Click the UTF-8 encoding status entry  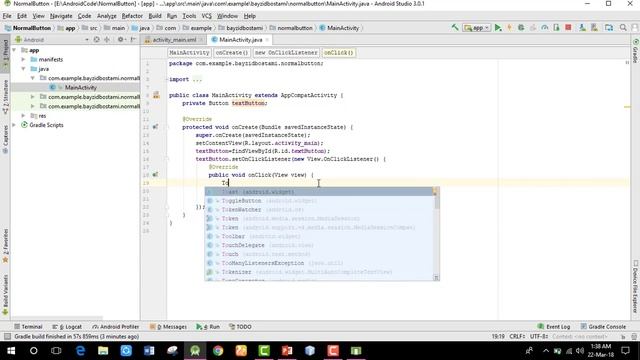539,336
